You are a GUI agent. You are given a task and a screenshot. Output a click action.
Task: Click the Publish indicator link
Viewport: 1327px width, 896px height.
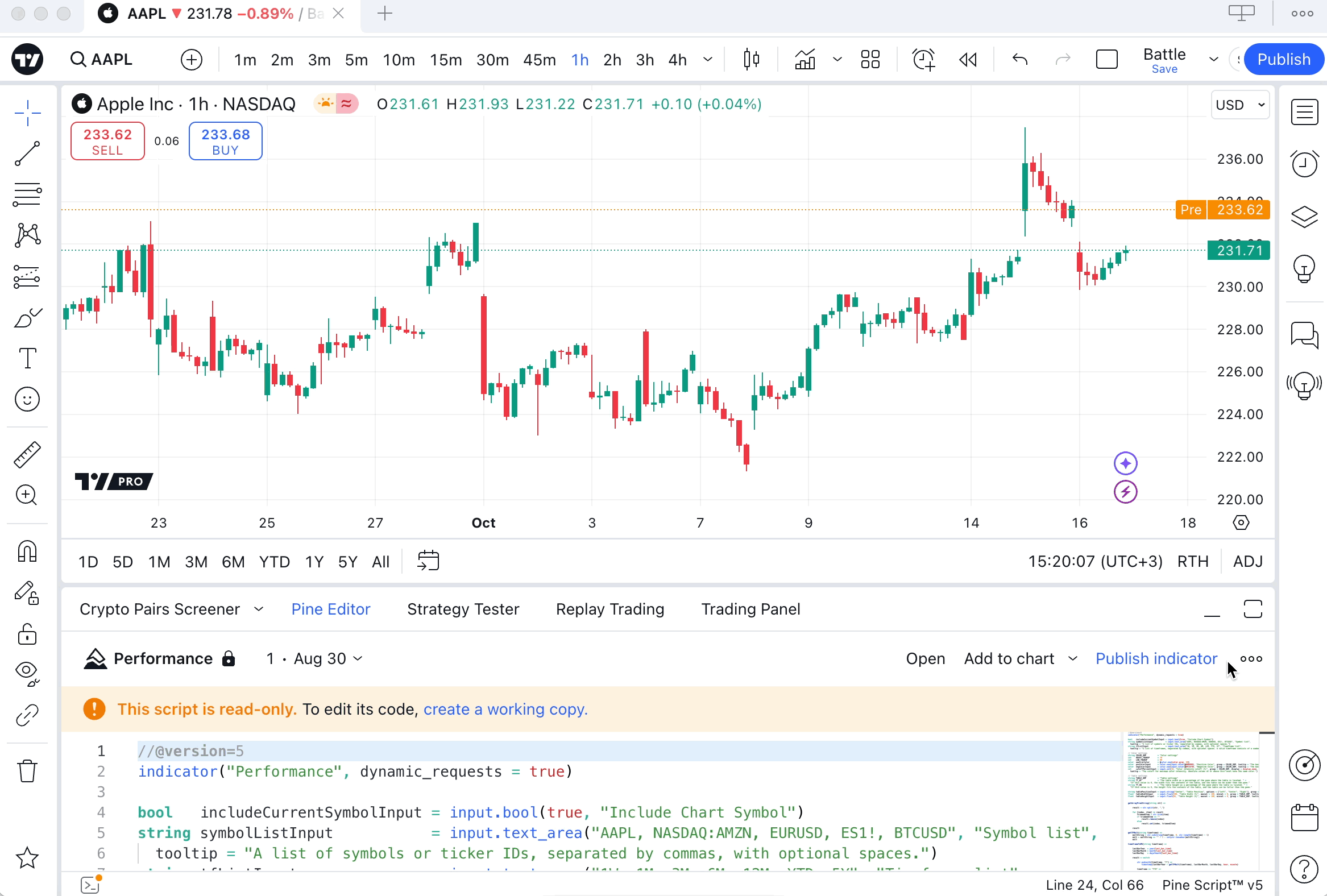[1156, 659]
